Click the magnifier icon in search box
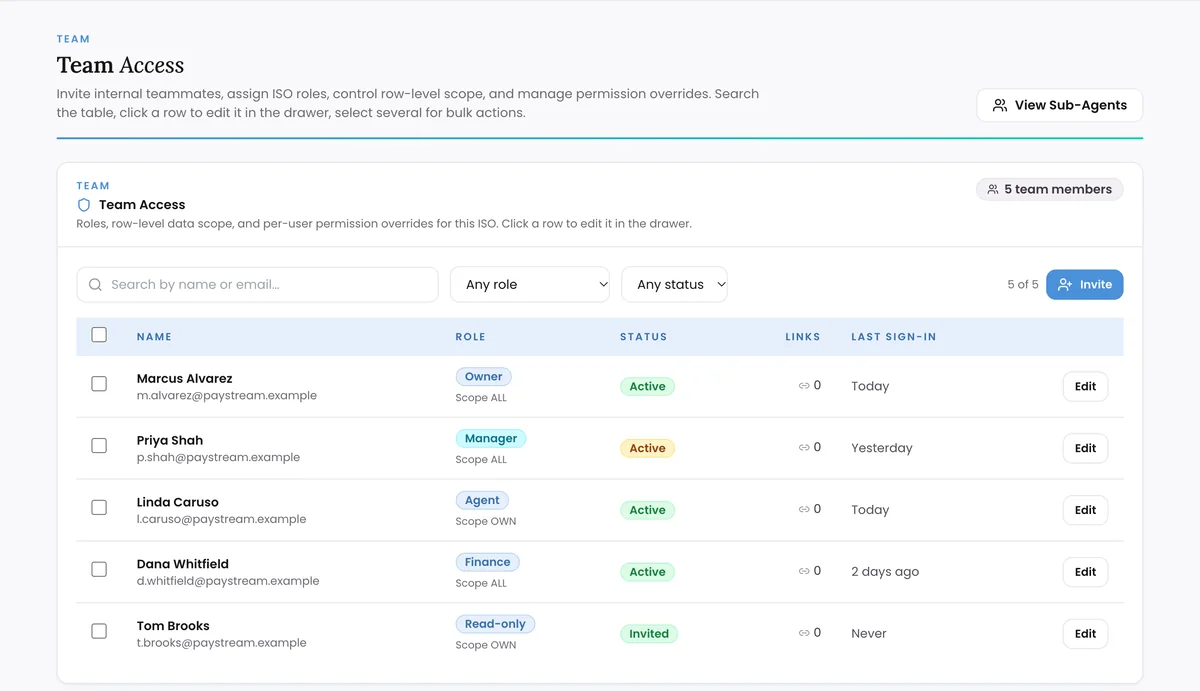 coord(96,285)
